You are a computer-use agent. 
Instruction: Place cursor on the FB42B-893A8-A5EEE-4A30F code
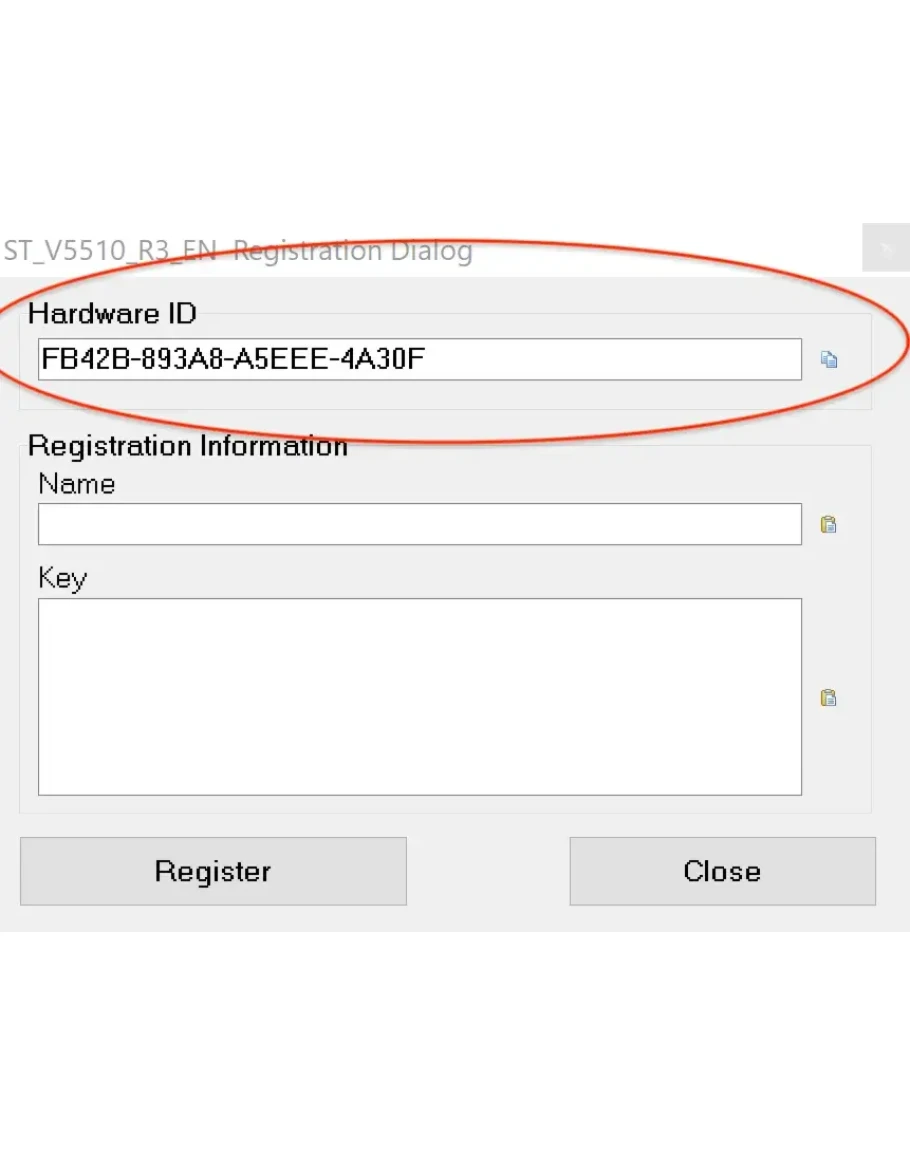pos(233,359)
